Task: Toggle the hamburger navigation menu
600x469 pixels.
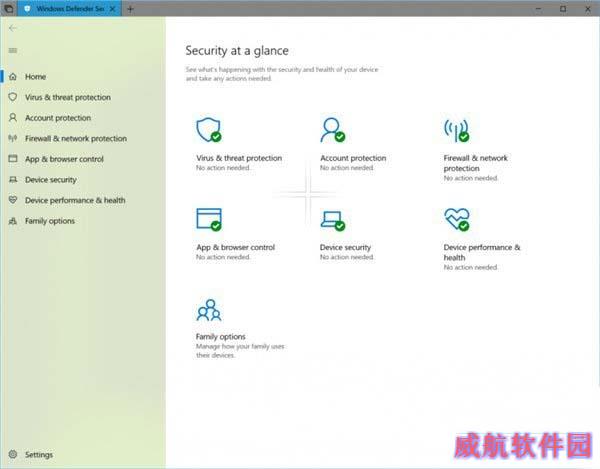Action: coord(13,50)
